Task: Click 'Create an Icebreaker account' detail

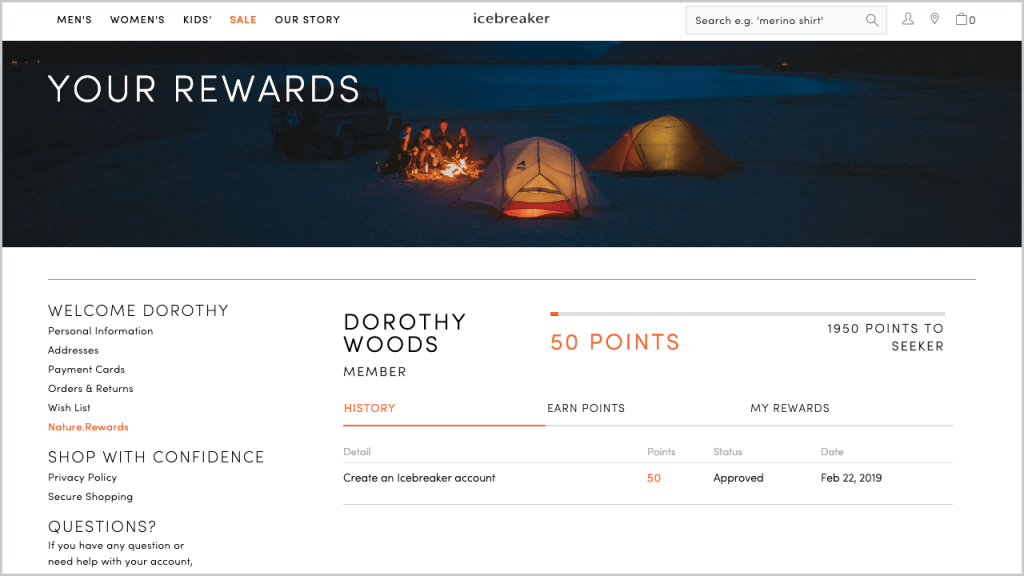Action: tap(419, 478)
